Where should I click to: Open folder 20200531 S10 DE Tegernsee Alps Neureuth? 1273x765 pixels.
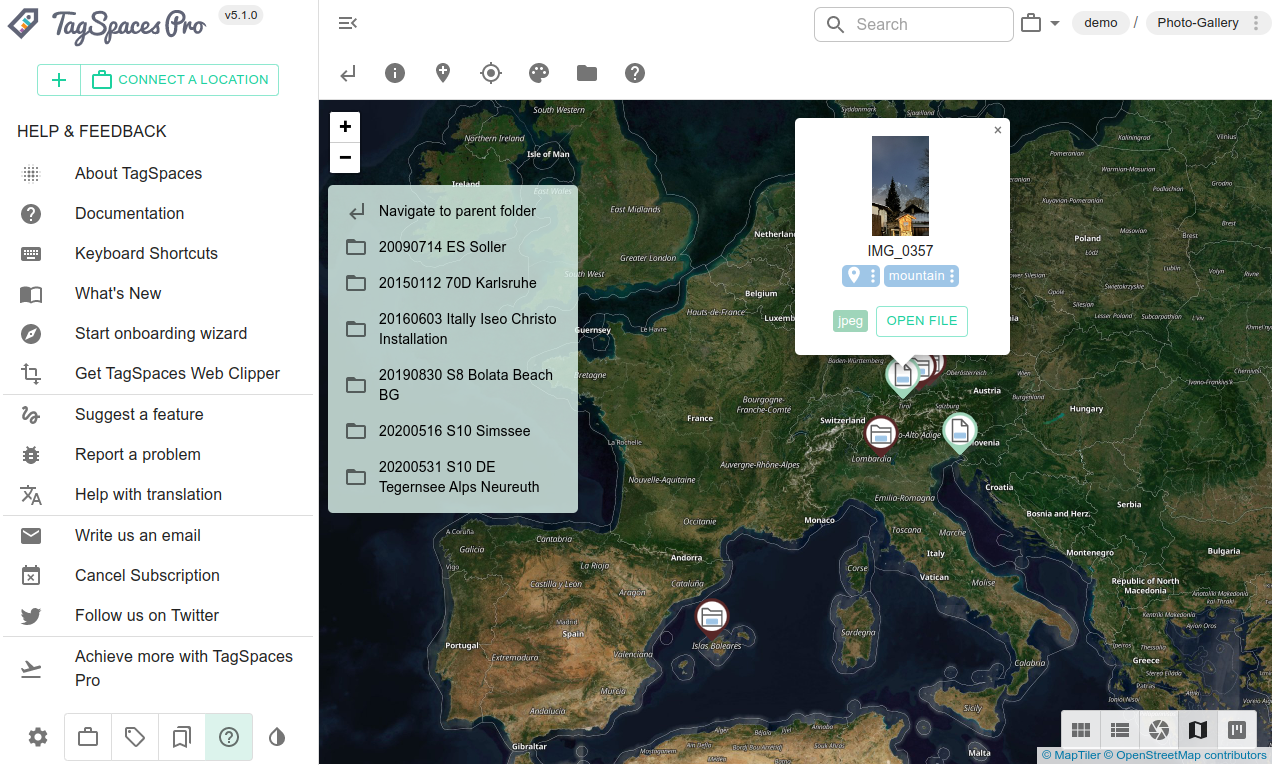[453, 477]
